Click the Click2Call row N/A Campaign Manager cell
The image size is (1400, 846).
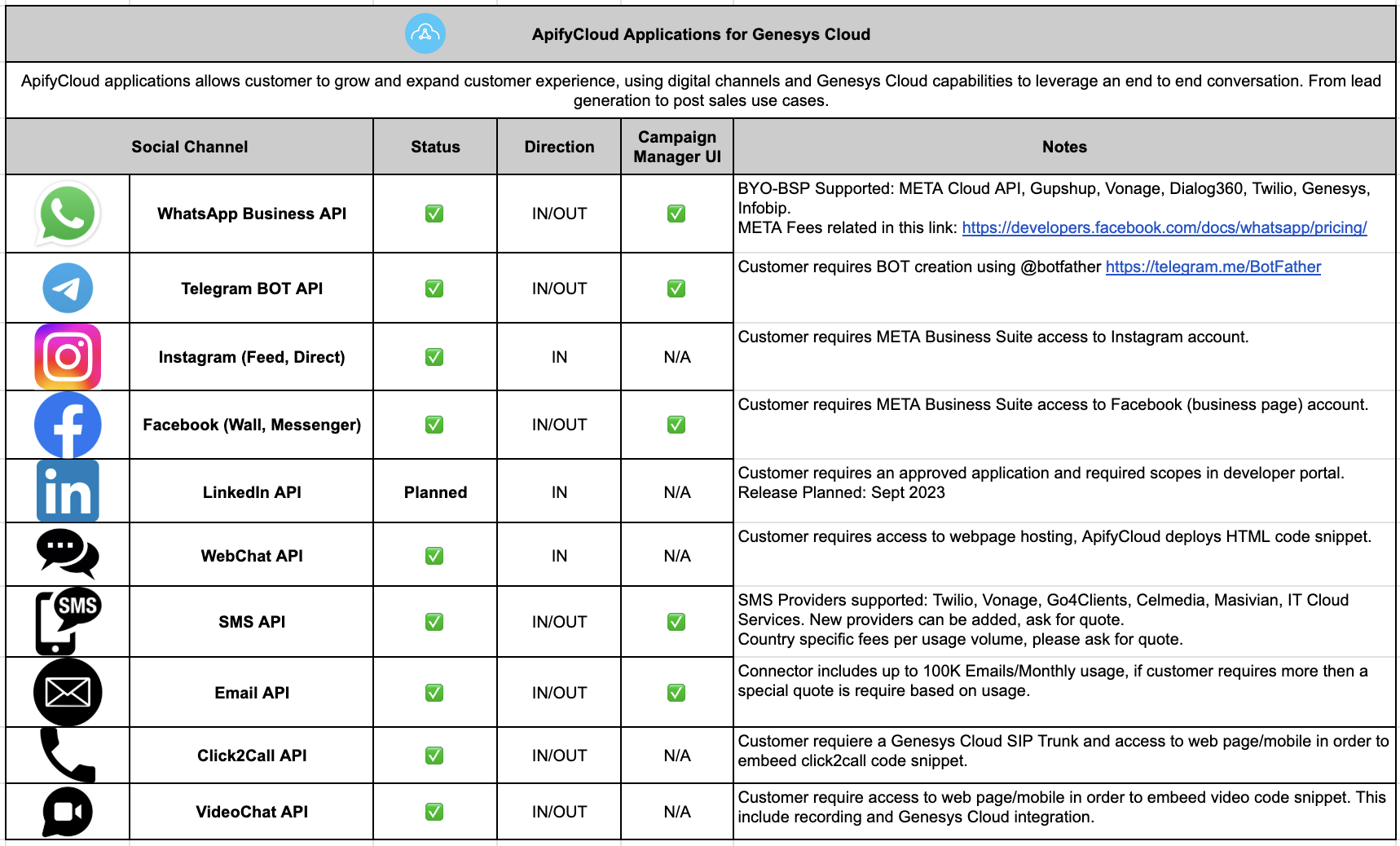(x=677, y=756)
